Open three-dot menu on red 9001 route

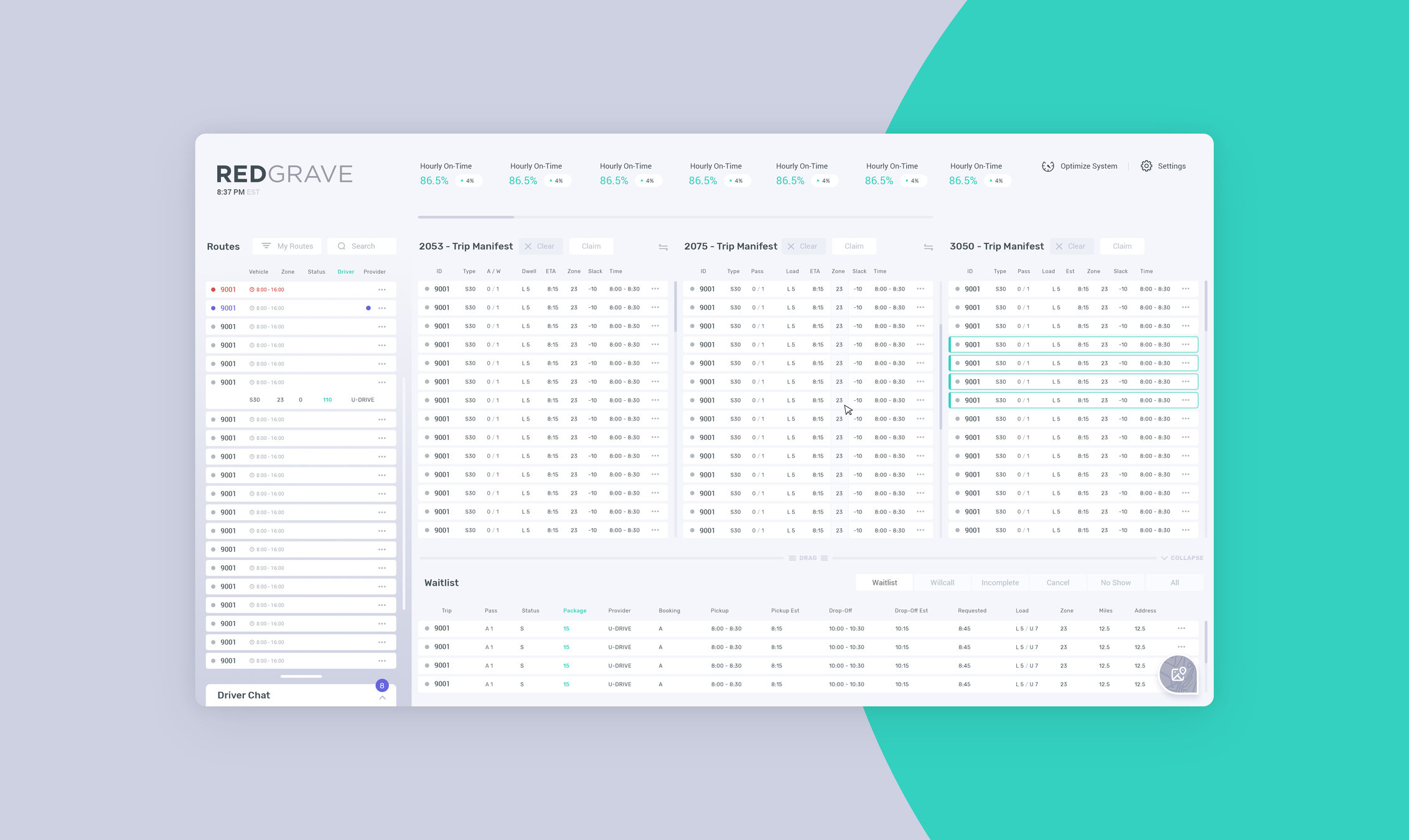coord(382,290)
